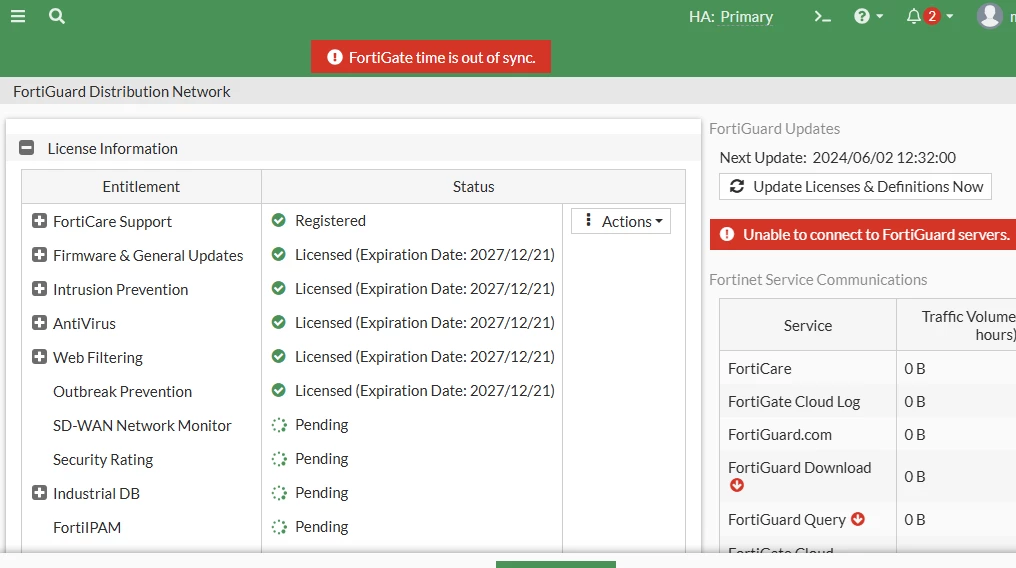Viewport: 1016px width, 568px height.
Task: Click the Next Update date value
Action: click(884, 157)
